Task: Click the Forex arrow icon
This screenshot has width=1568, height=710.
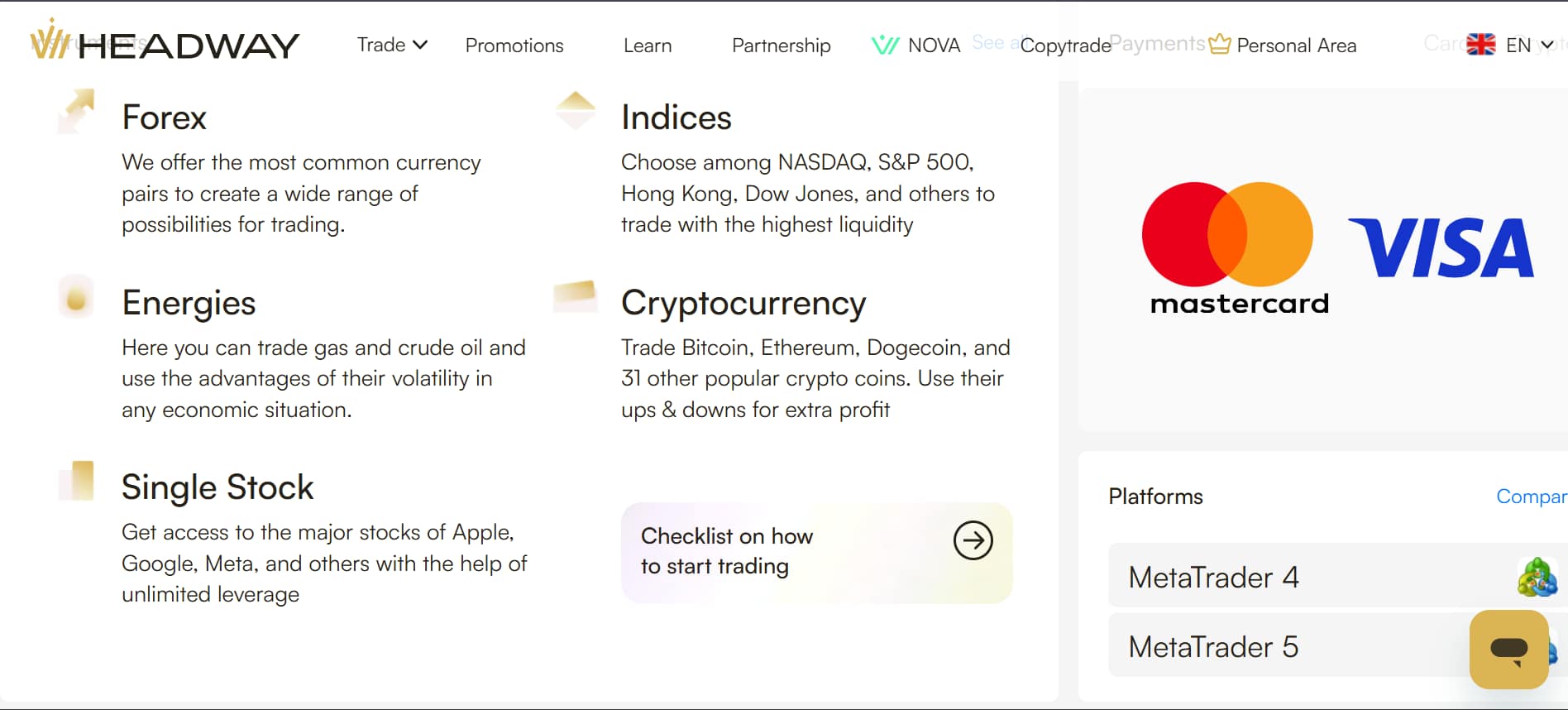Action: click(x=77, y=111)
